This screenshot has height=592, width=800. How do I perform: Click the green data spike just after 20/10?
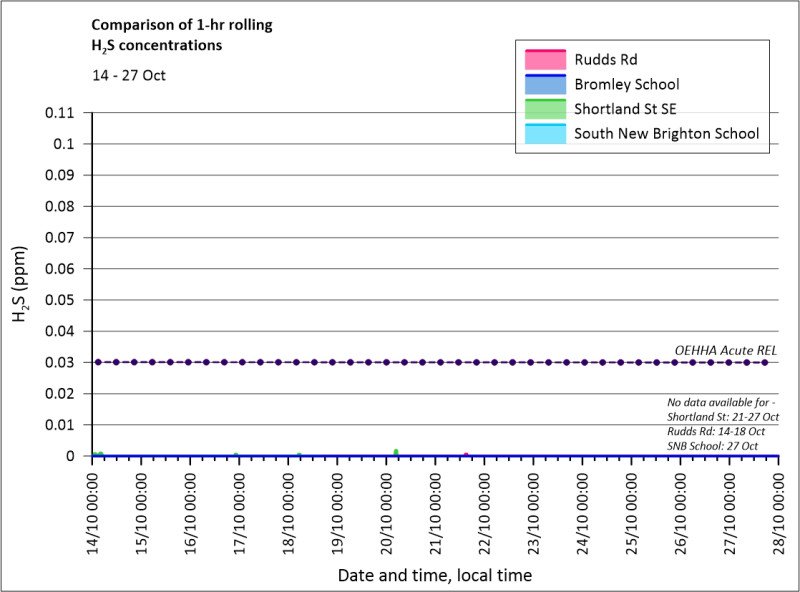(396, 452)
